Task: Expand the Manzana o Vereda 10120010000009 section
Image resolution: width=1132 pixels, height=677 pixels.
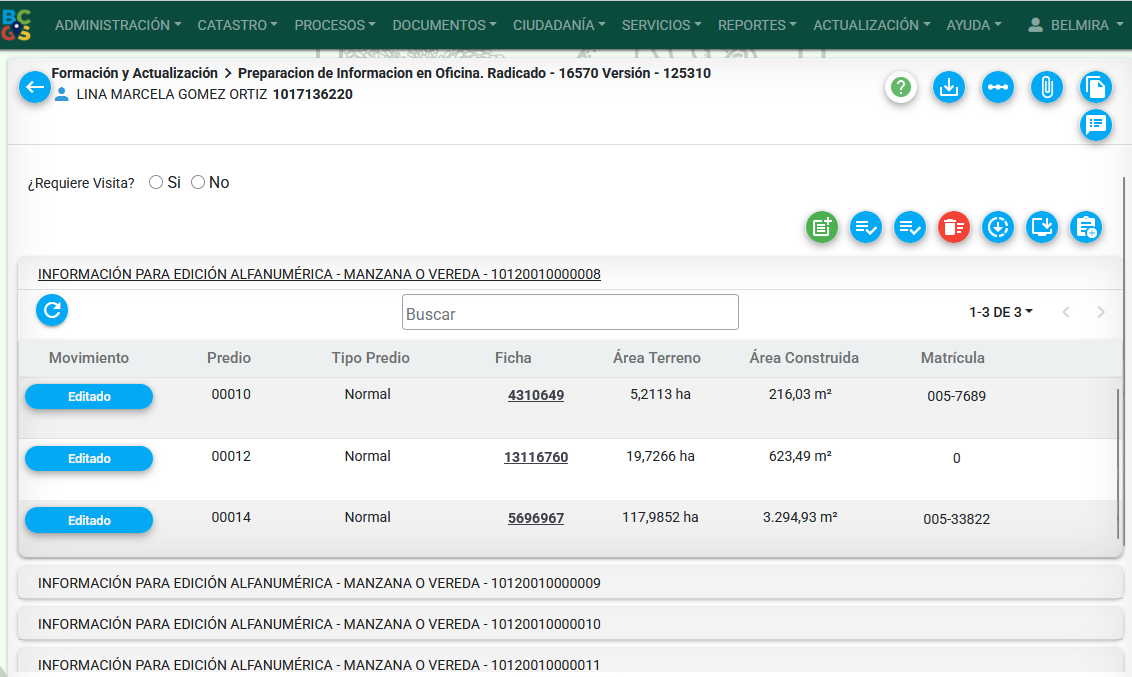Action: 319,583
